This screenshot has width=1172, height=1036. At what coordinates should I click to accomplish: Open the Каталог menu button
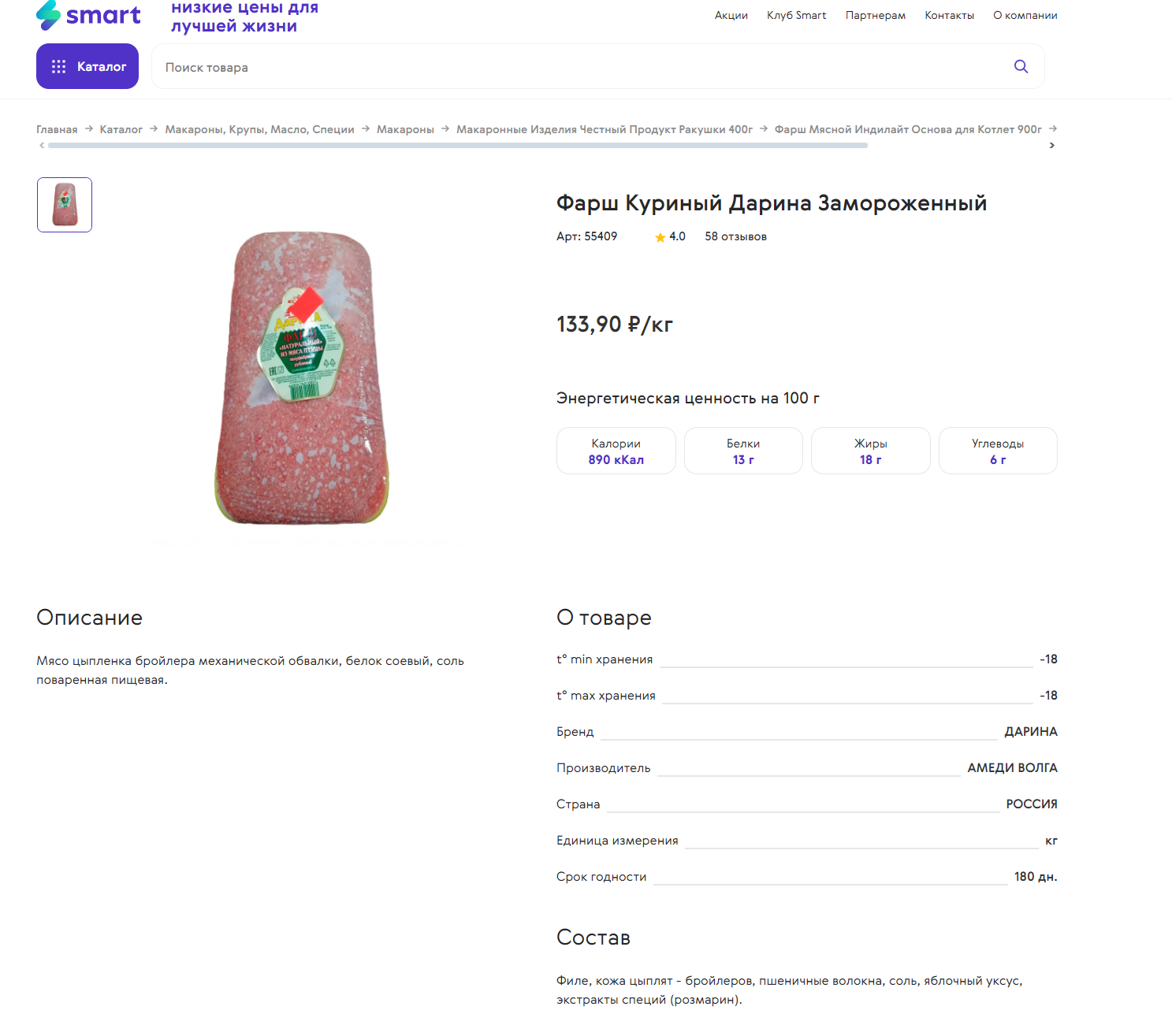[x=87, y=67]
